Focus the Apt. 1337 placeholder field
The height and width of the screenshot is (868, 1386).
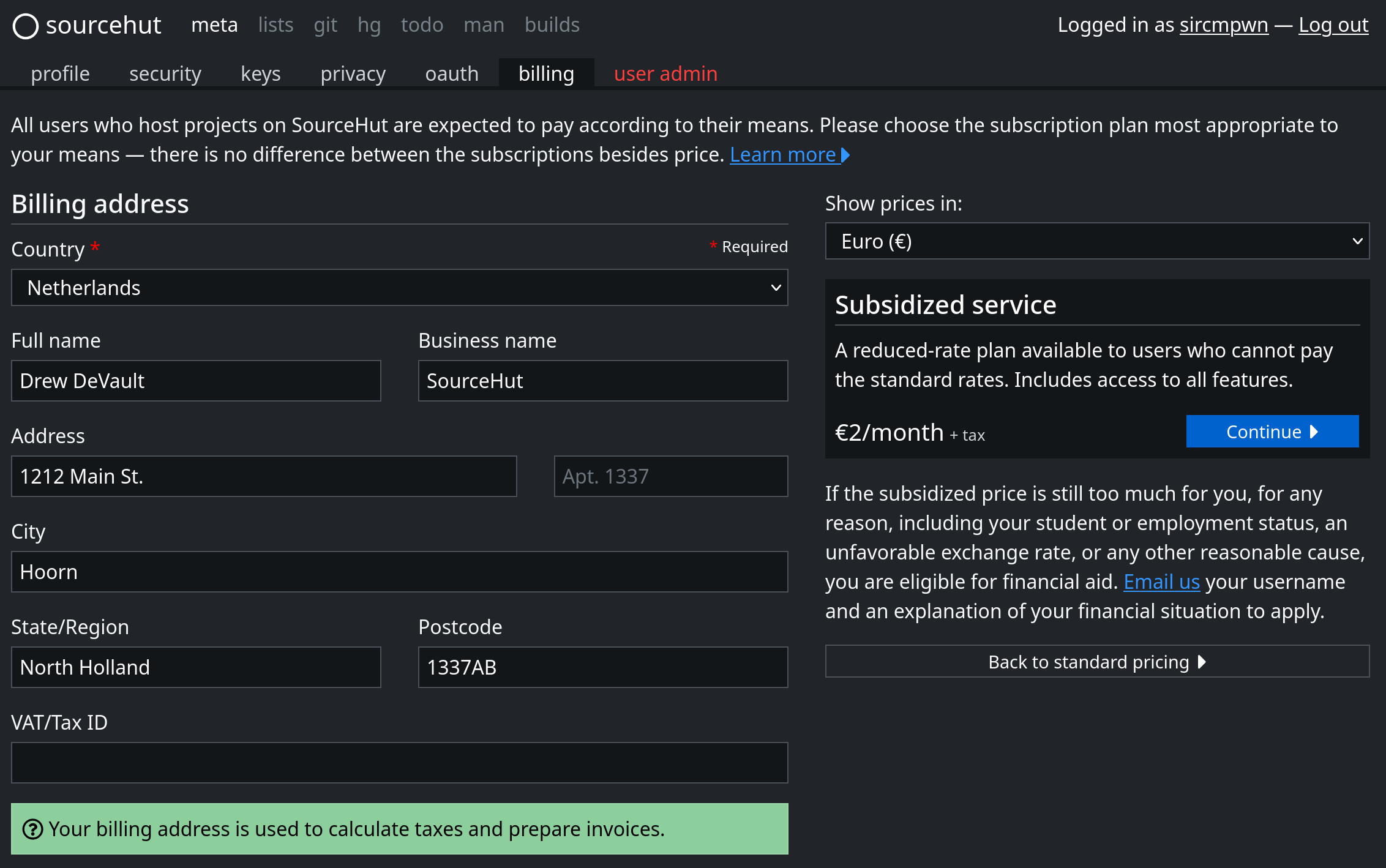(x=670, y=476)
